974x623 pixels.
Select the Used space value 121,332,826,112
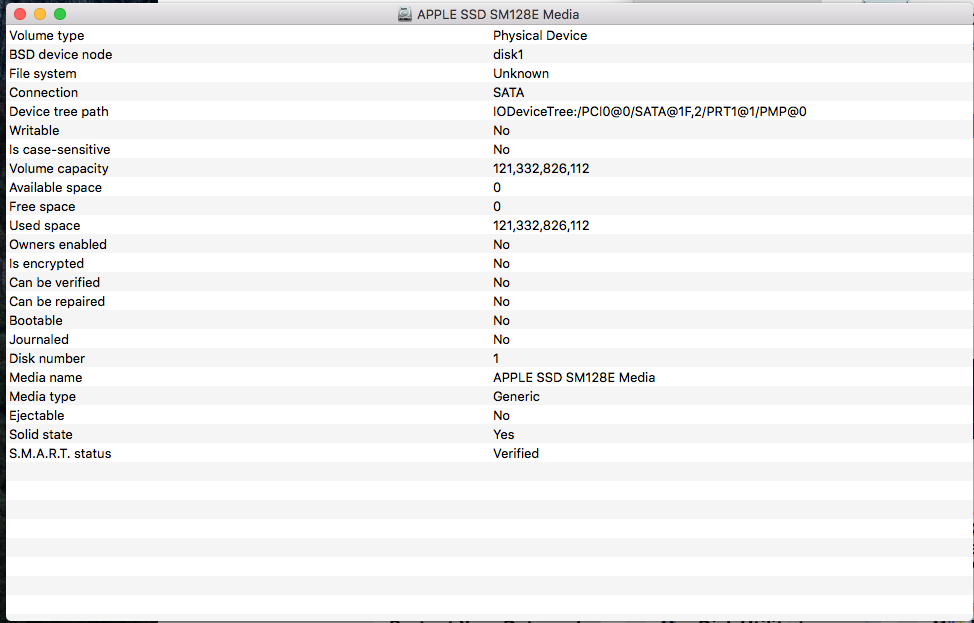click(x=541, y=225)
